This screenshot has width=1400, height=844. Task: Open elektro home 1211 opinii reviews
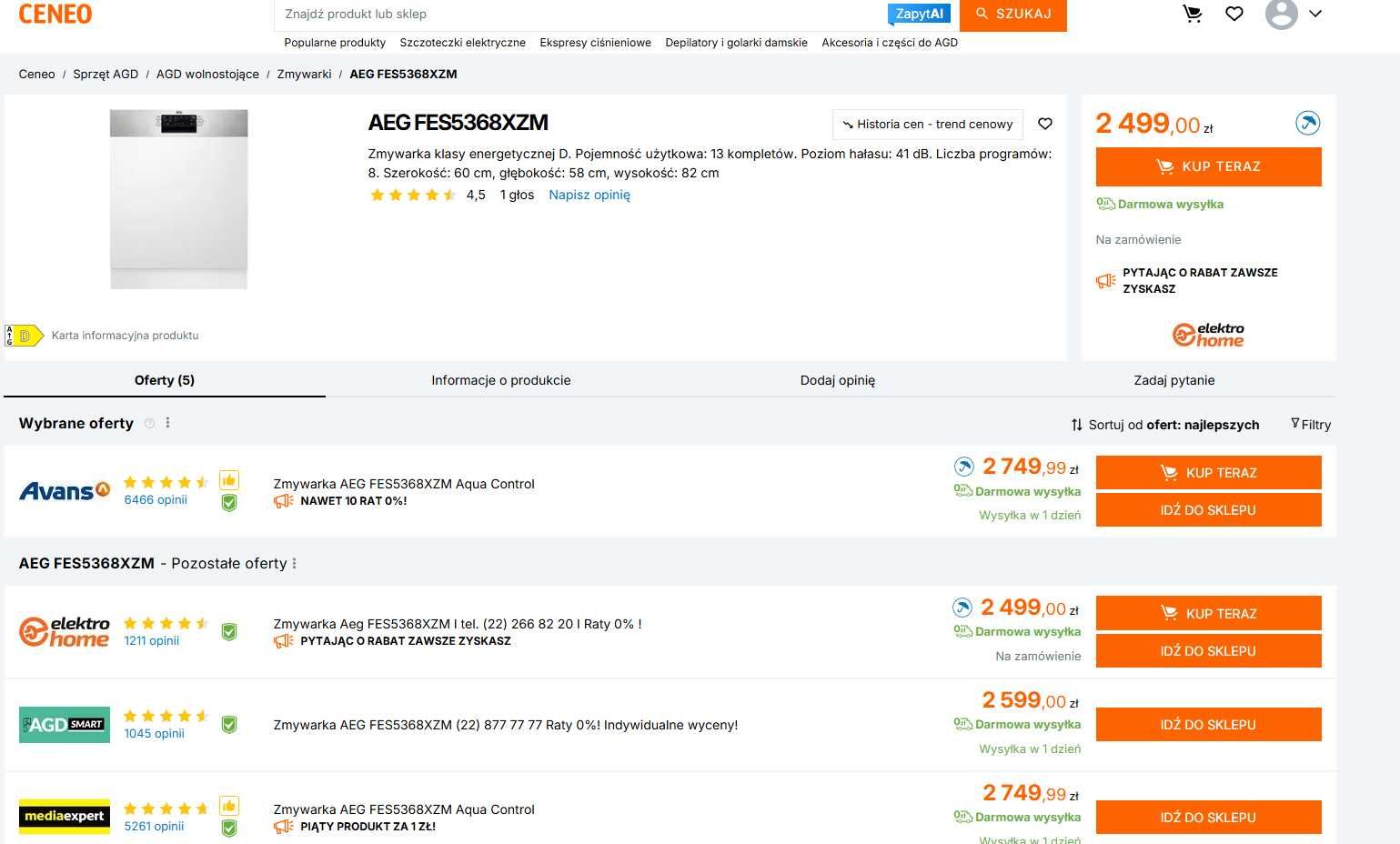[x=152, y=640]
